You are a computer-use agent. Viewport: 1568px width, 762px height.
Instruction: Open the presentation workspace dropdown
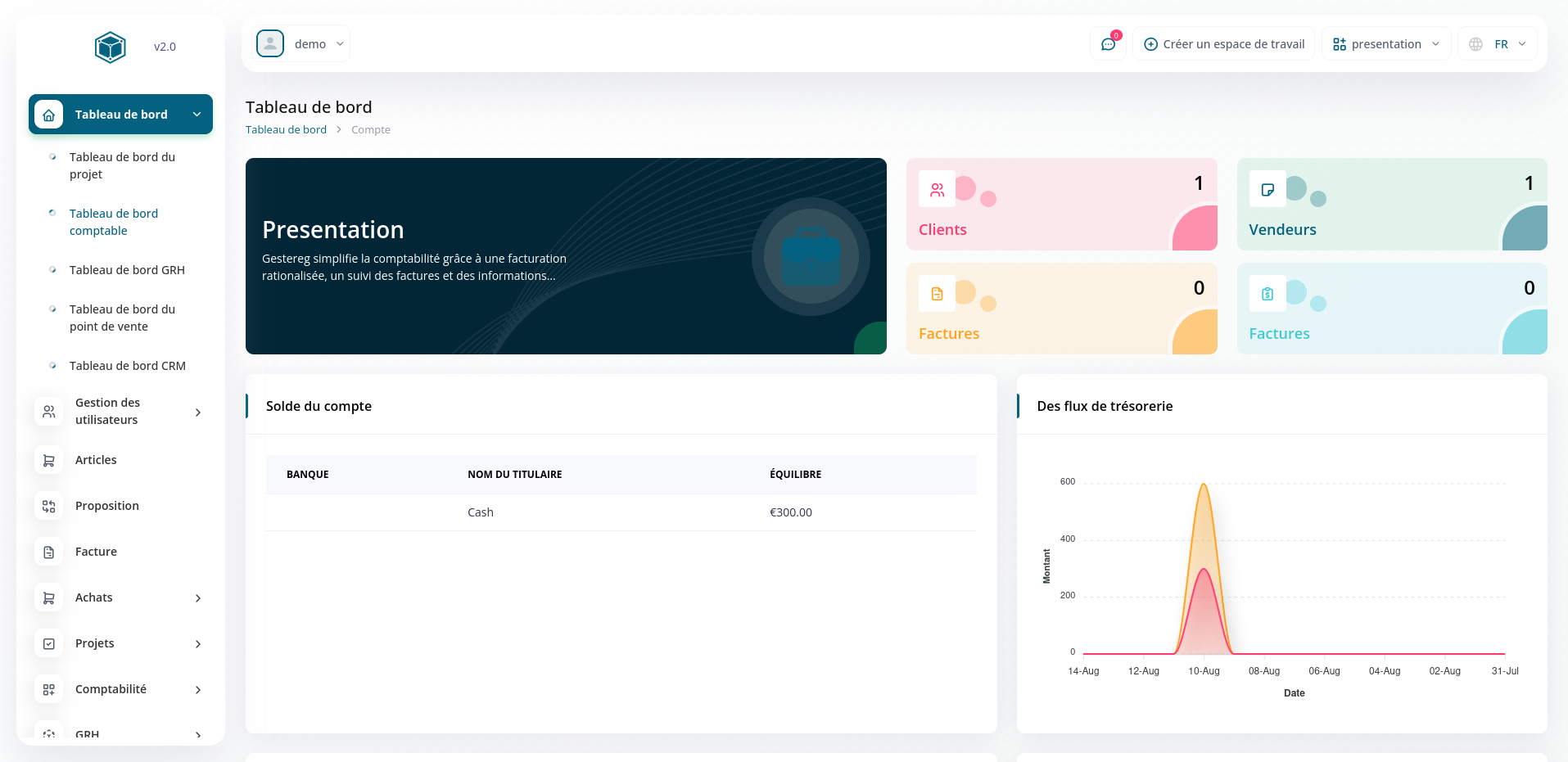tap(1385, 44)
